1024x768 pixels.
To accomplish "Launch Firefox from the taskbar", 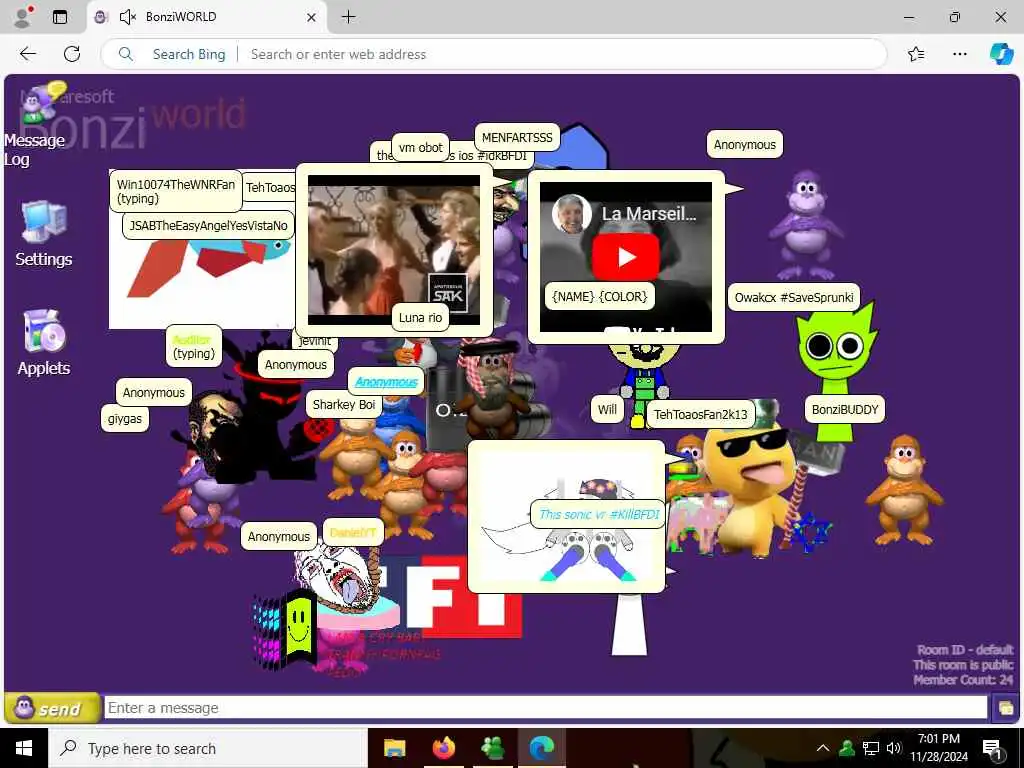I will click(x=443, y=748).
